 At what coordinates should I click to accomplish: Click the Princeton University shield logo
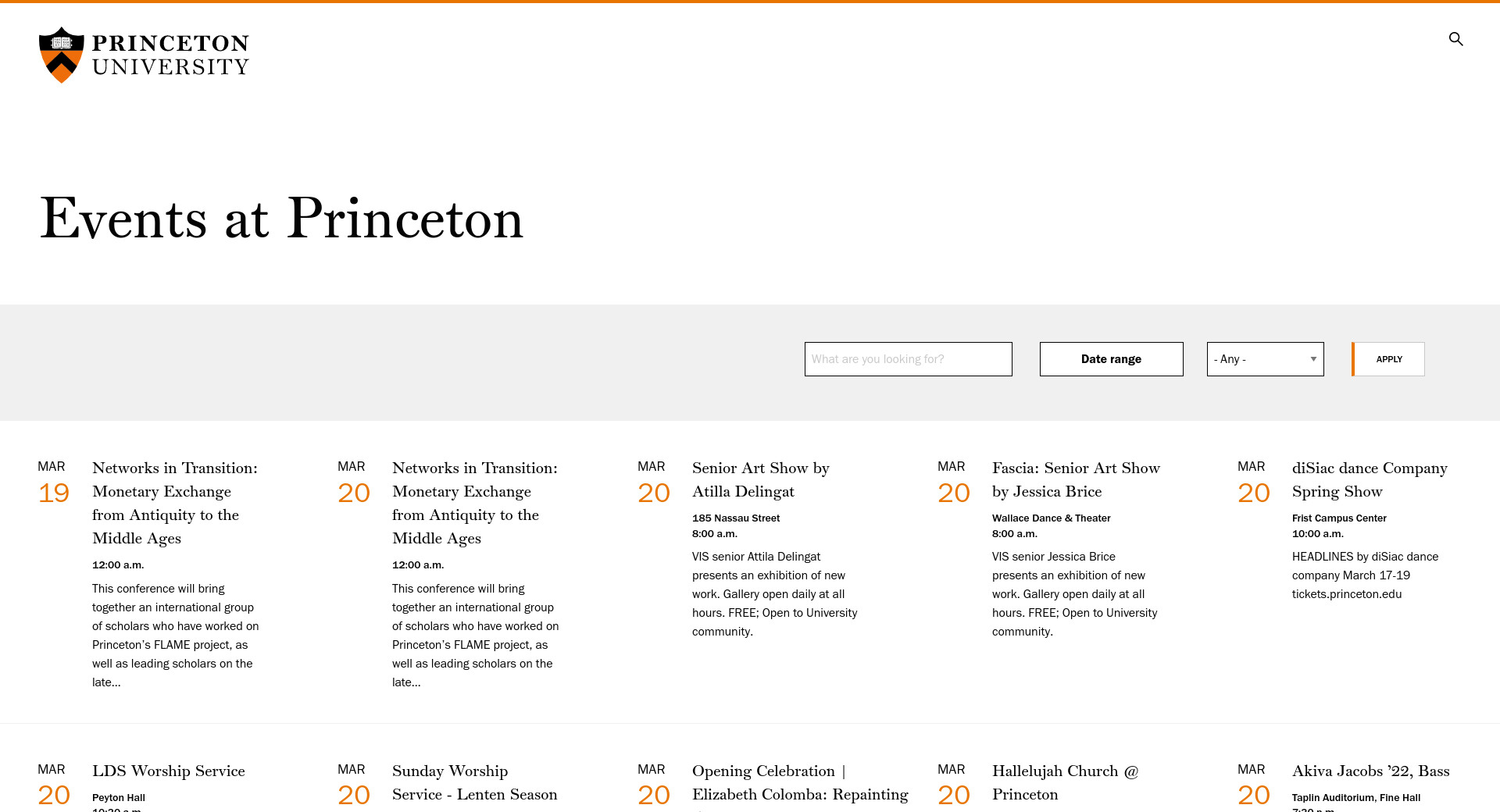pyautogui.click(x=62, y=55)
